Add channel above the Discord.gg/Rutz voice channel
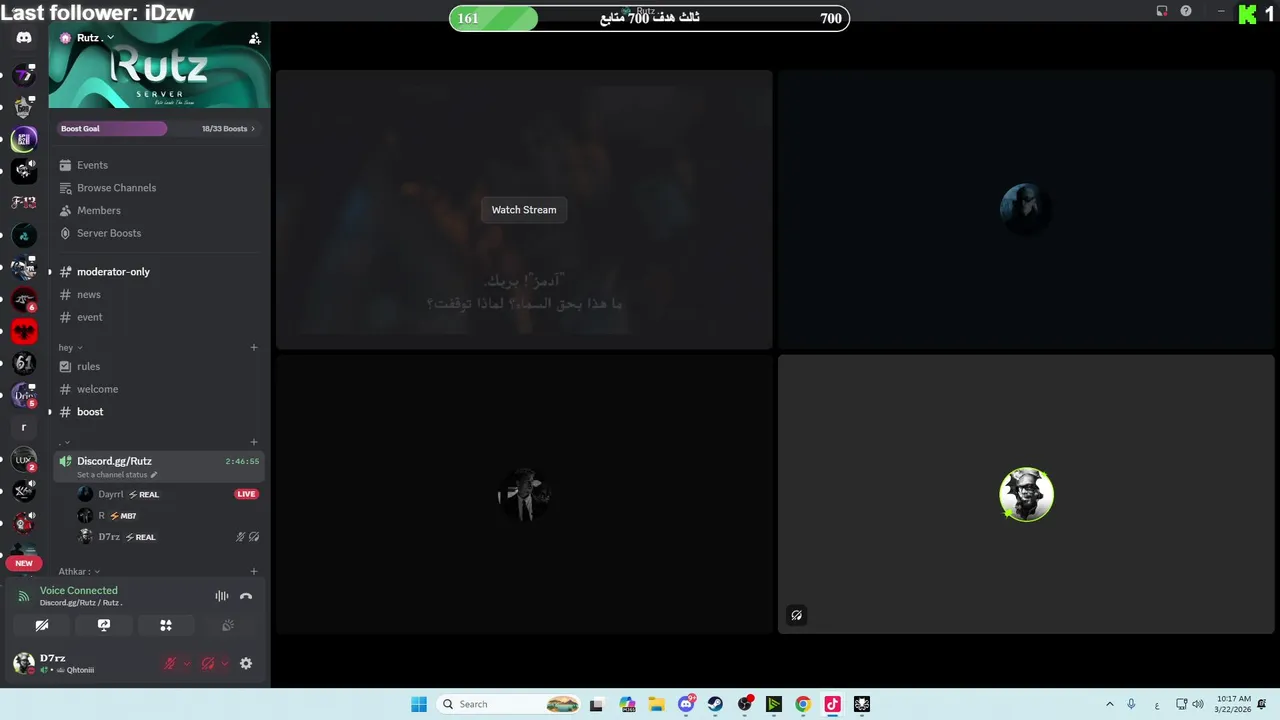 254,442
